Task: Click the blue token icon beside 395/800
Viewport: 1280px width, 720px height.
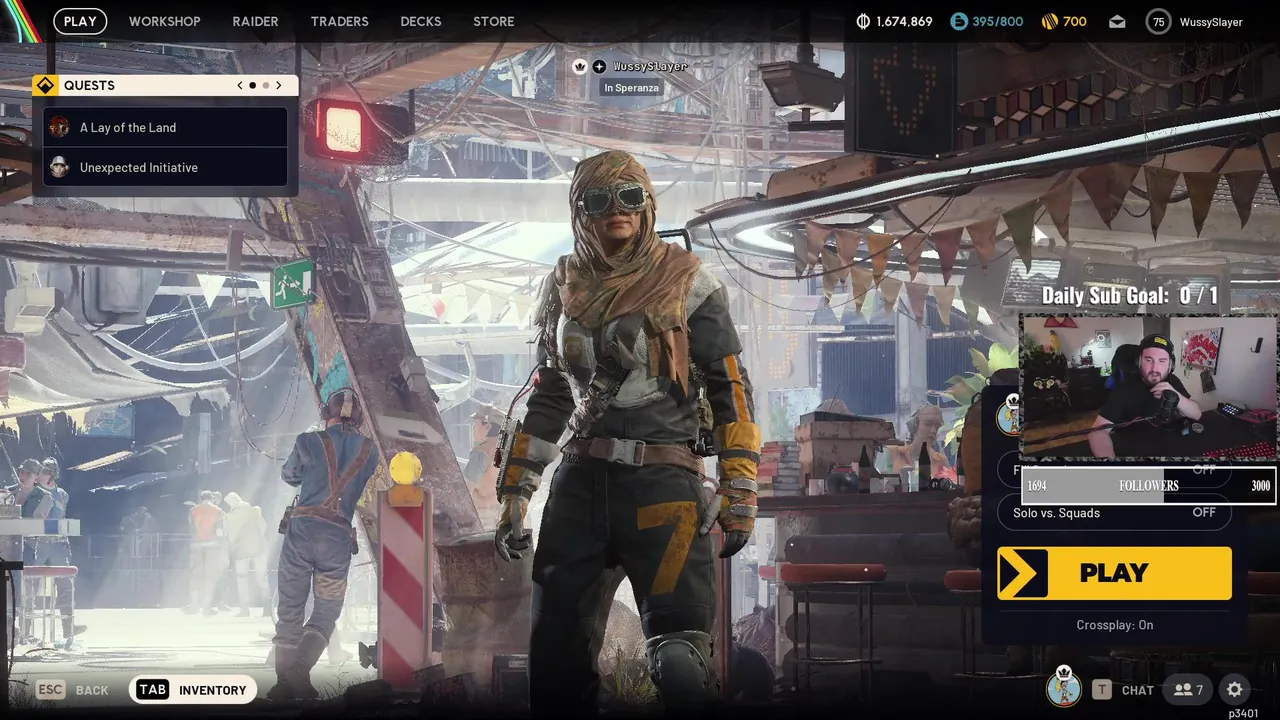Action: pos(959,21)
